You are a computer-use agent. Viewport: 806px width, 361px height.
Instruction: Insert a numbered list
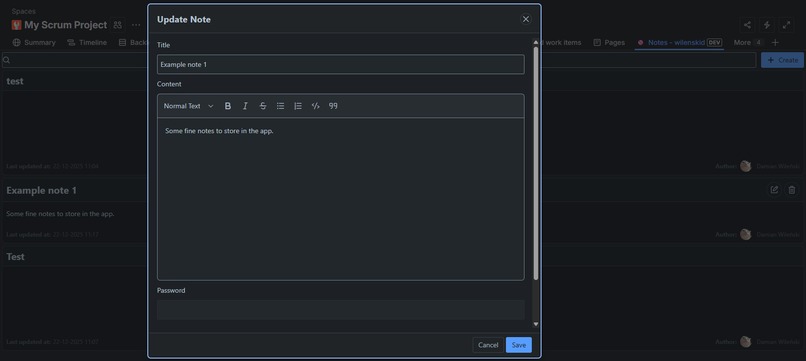pyautogui.click(x=298, y=106)
